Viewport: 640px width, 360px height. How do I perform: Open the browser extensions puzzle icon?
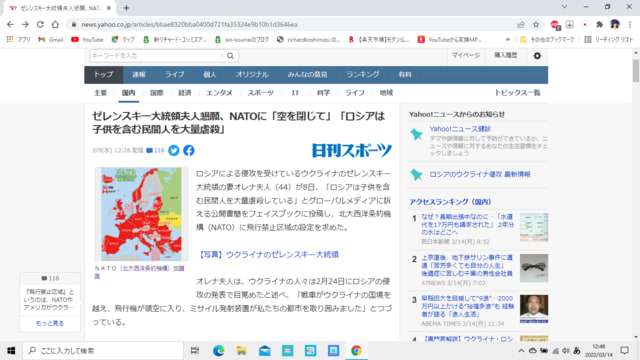[x=599, y=24]
